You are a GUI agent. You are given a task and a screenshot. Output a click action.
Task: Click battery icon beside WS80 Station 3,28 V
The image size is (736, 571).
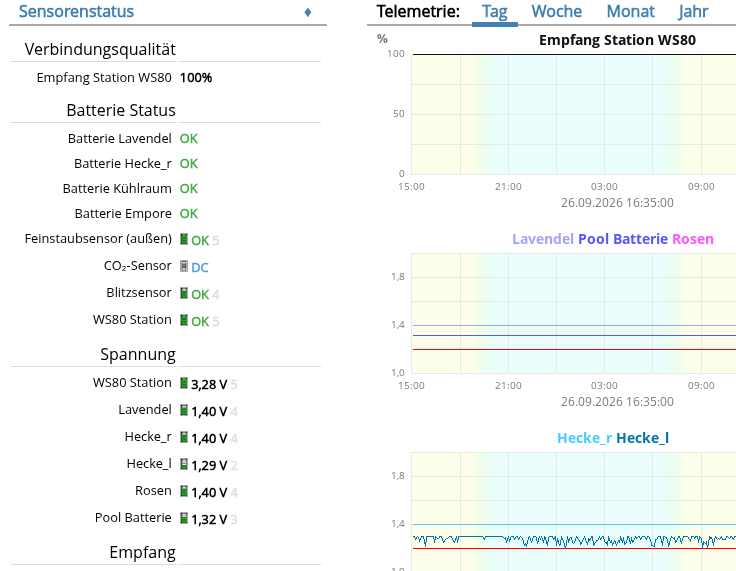(184, 383)
